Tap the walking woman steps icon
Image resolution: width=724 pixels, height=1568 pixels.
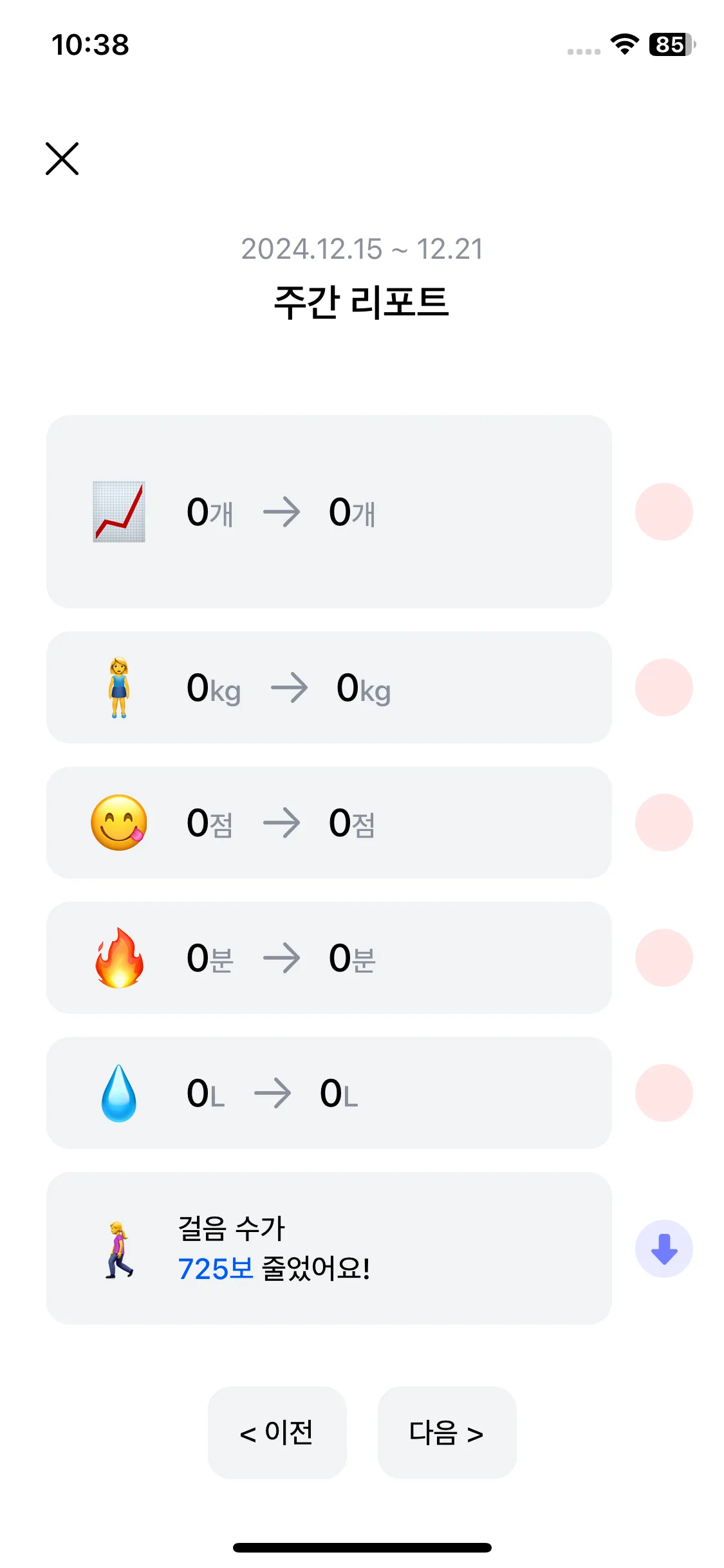tap(119, 1249)
